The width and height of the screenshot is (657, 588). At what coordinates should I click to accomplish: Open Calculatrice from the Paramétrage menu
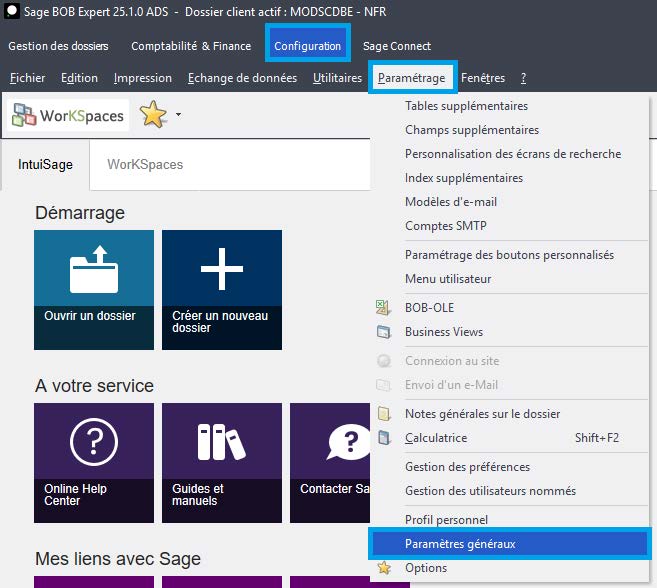click(x=435, y=438)
